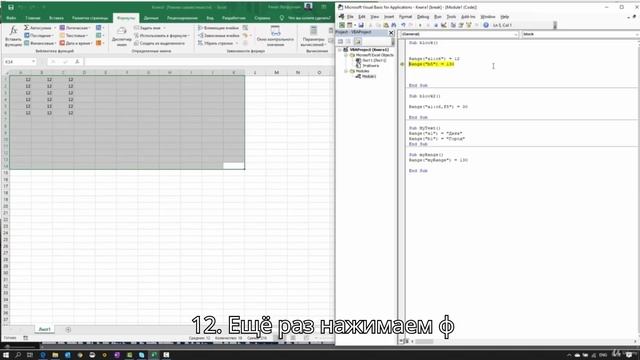Open Date and Time (Дата и время) functions

coord(76,43)
